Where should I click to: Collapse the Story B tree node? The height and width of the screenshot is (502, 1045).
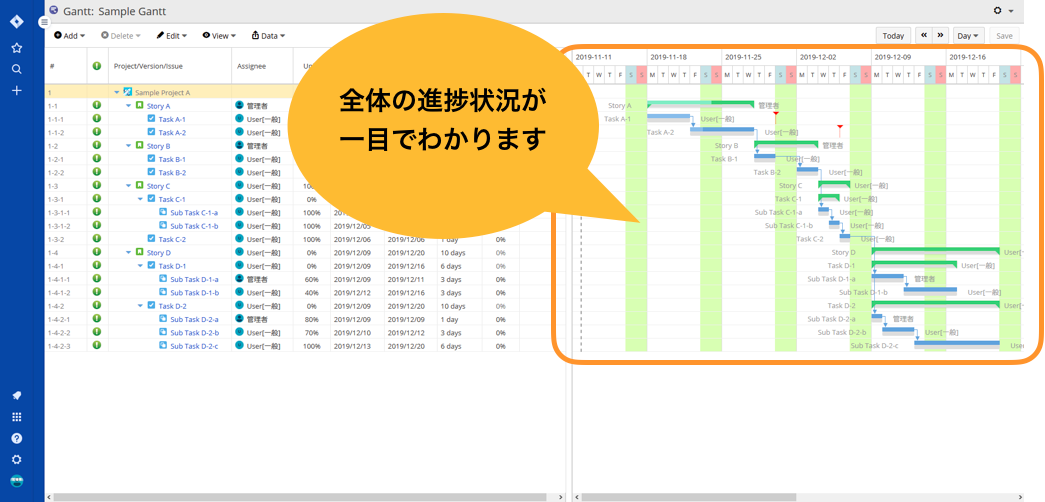point(129,146)
